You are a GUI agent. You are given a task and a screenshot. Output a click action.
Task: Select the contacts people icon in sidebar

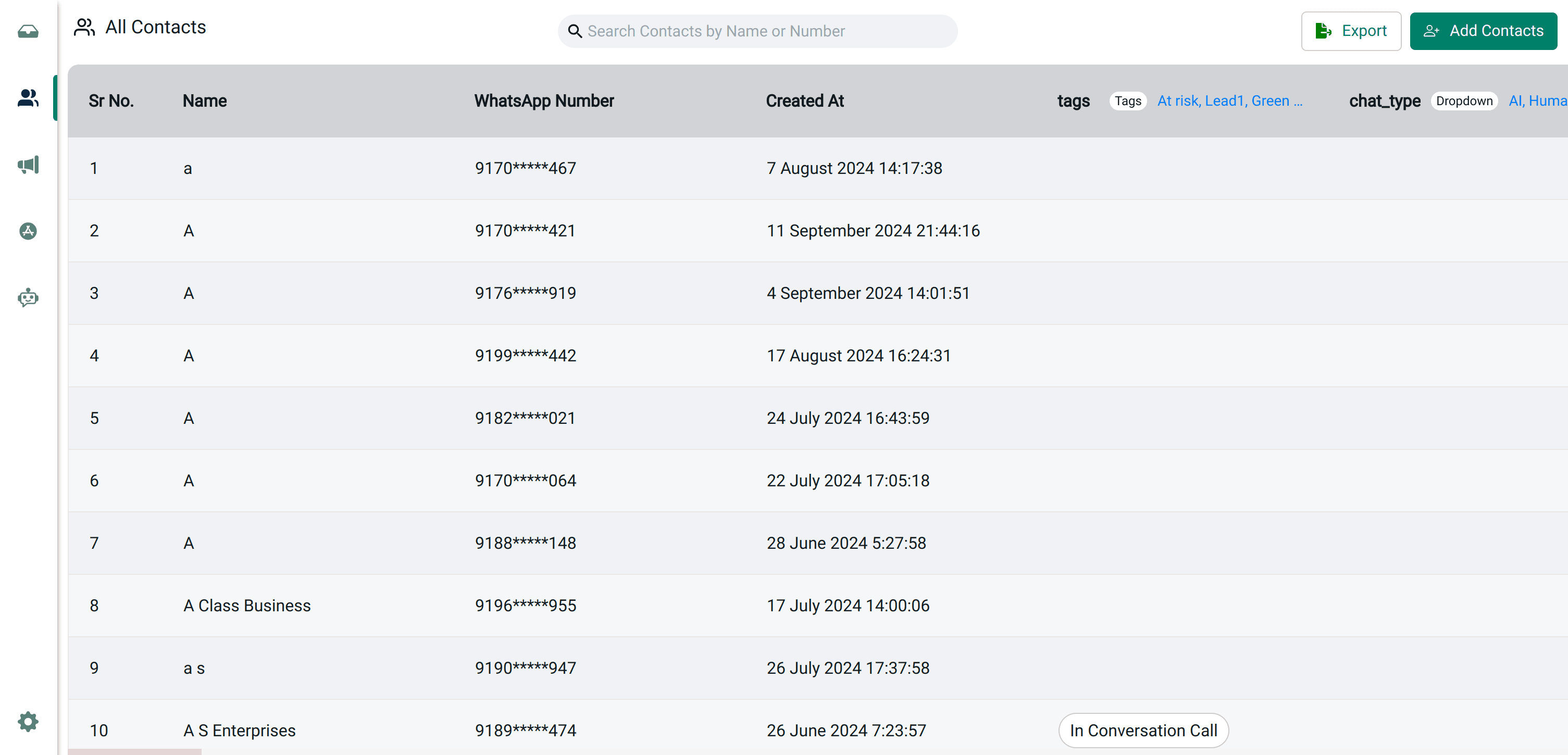point(28,98)
